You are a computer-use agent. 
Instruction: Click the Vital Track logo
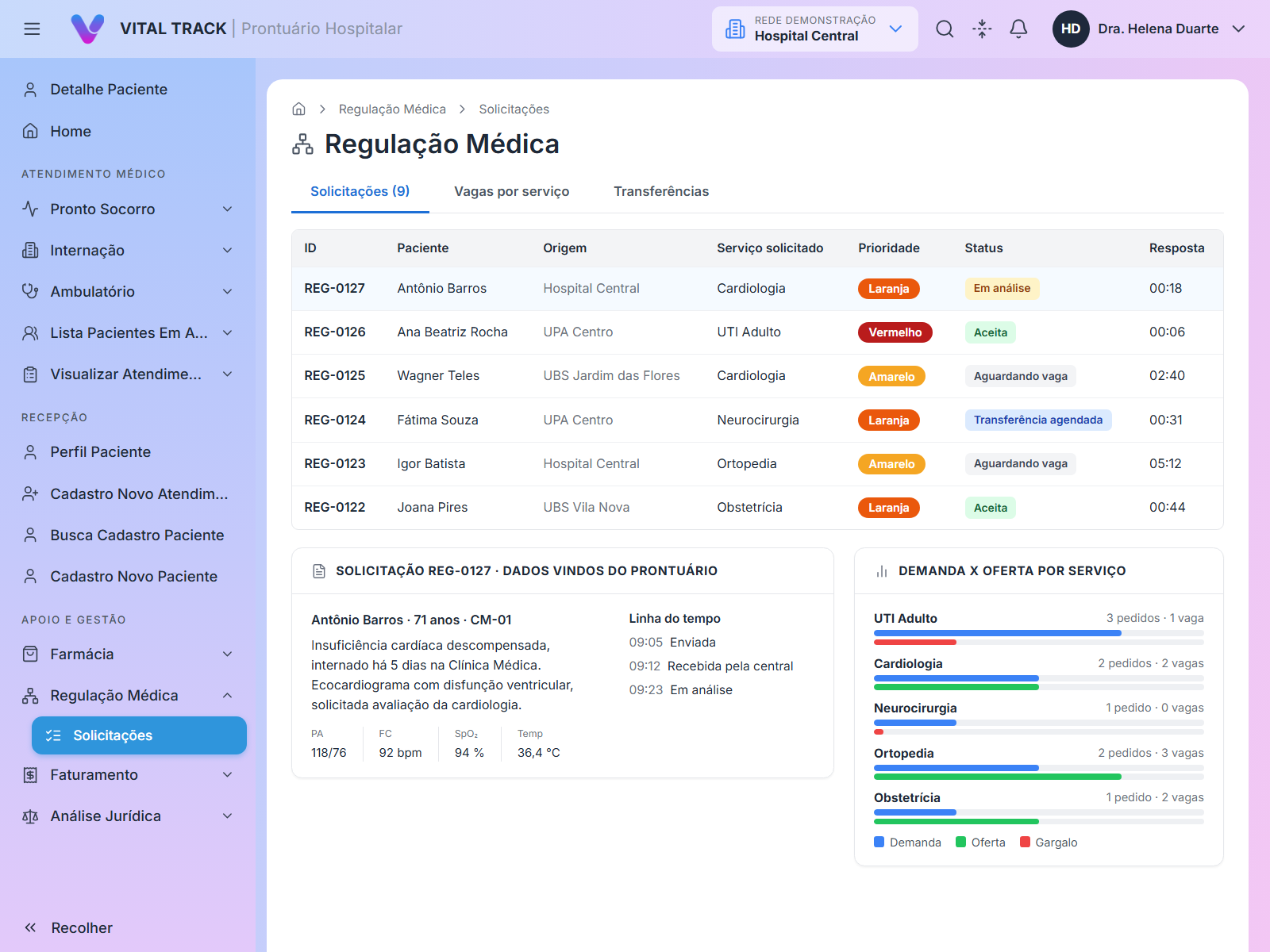pos(87,29)
